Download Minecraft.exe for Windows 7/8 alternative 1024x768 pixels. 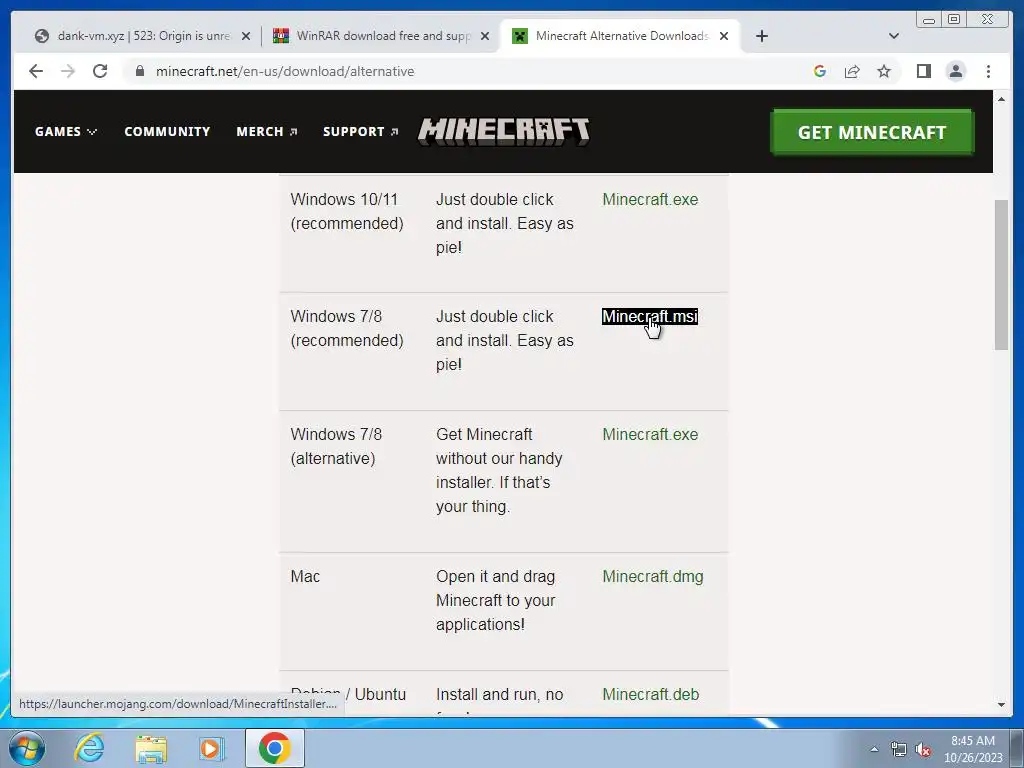pyautogui.click(x=650, y=434)
